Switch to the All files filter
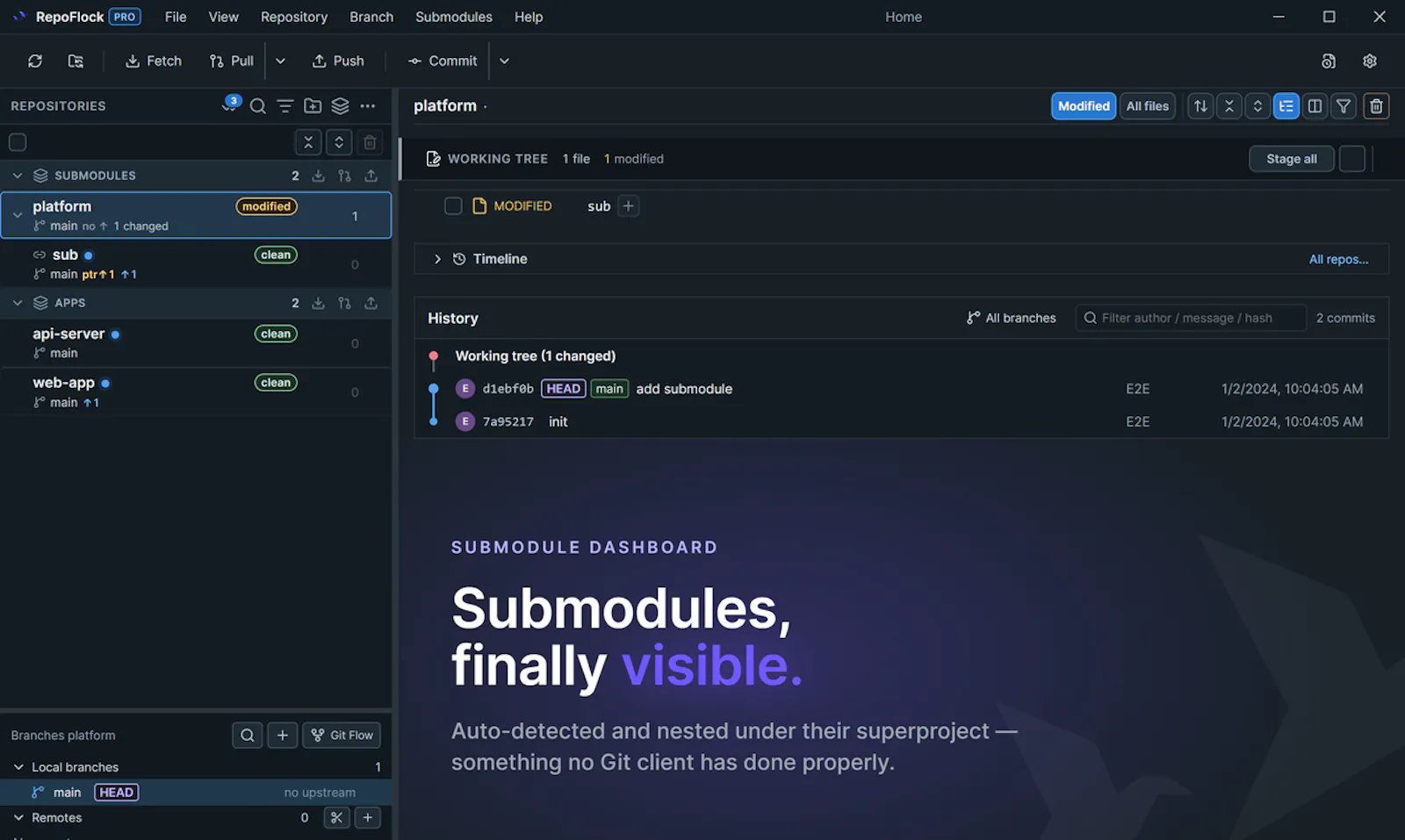Viewport: 1405px width, 840px height. pos(1148,106)
